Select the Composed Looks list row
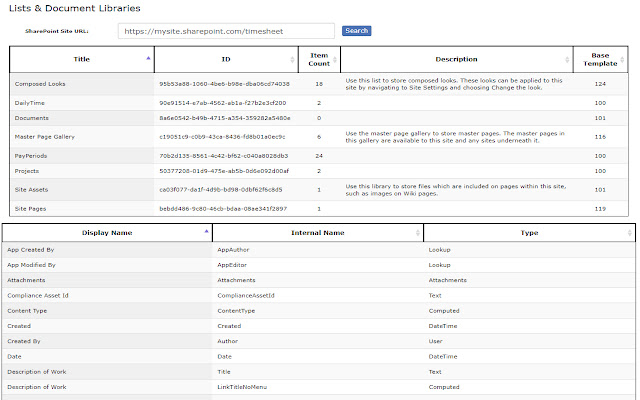This screenshot has height=400, width=640. pyautogui.click(x=41, y=84)
